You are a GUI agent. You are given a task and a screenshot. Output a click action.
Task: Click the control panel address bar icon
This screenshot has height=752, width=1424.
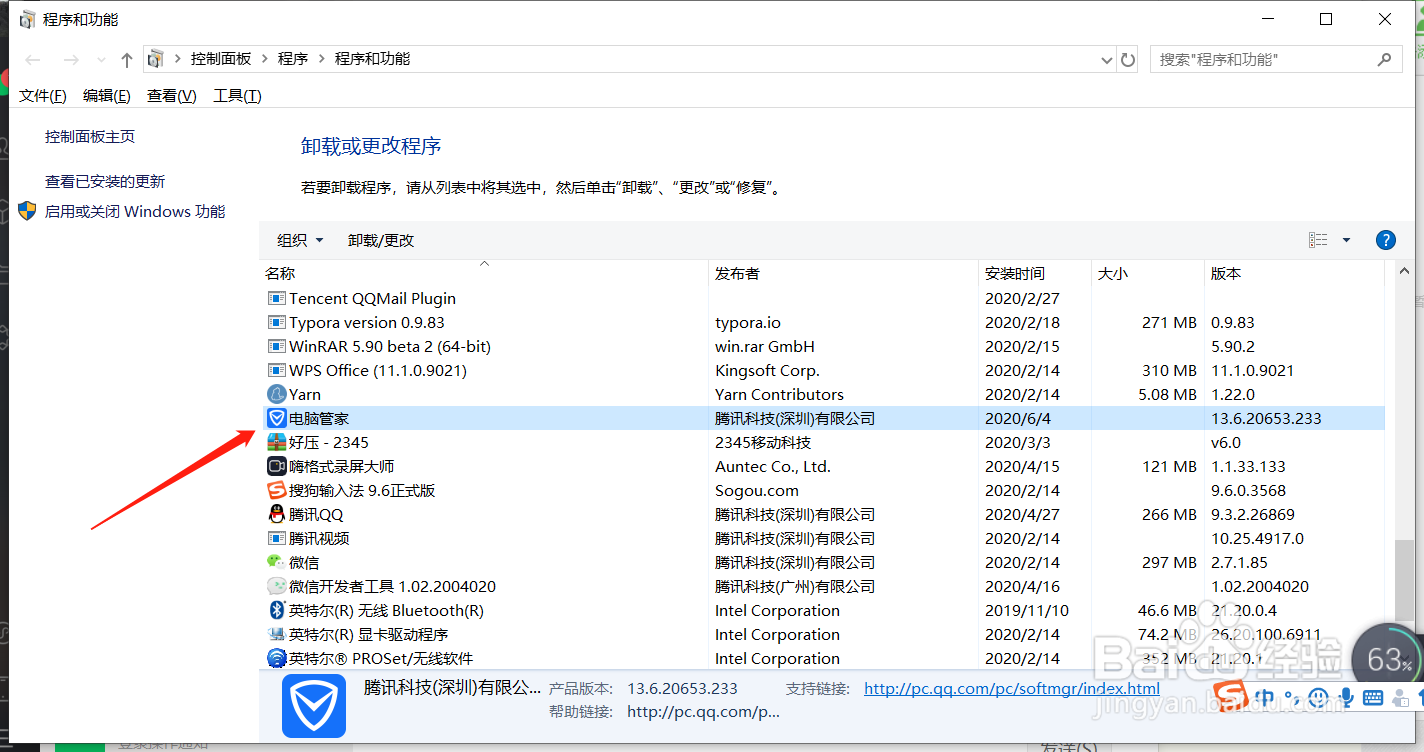coord(155,60)
